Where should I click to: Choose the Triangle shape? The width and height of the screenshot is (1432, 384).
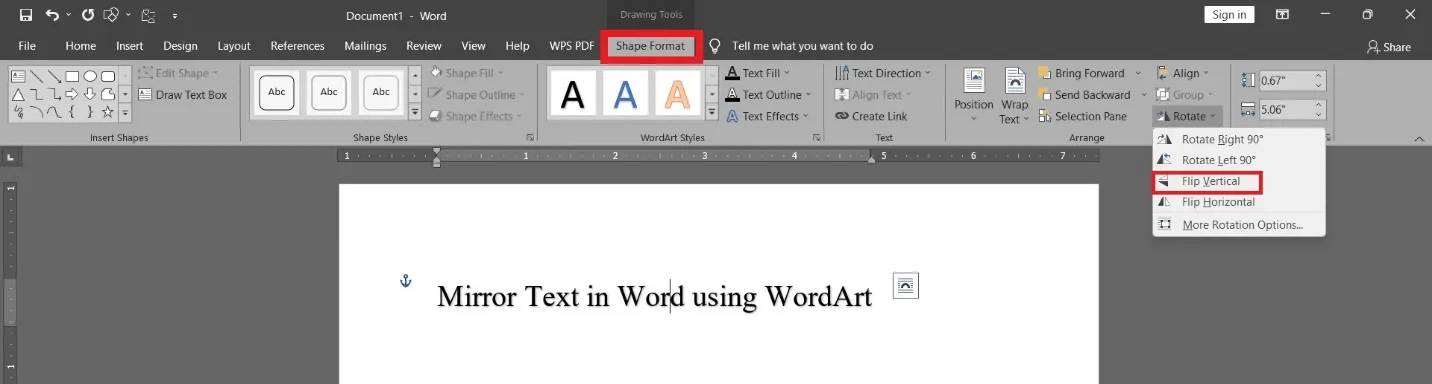pyautogui.click(x=18, y=94)
